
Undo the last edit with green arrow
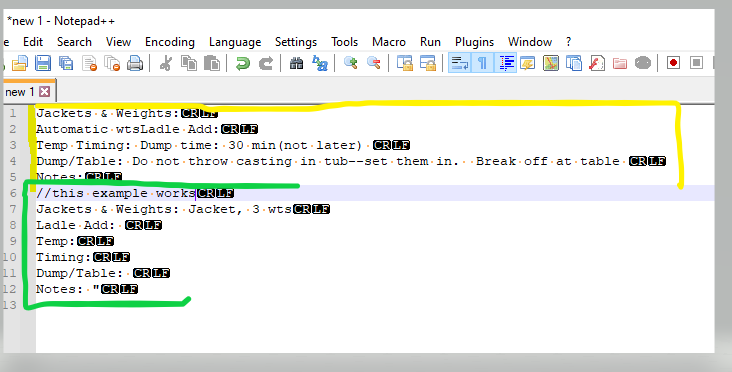[x=242, y=63]
